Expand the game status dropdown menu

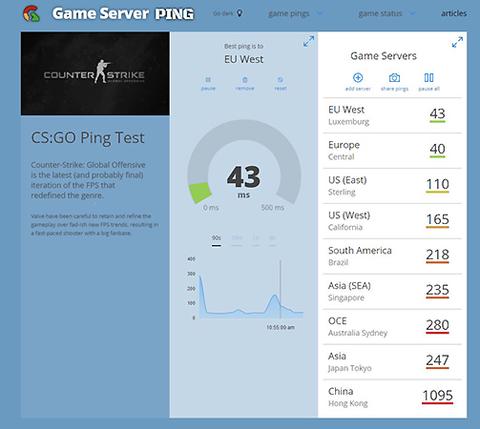tap(387, 14)
